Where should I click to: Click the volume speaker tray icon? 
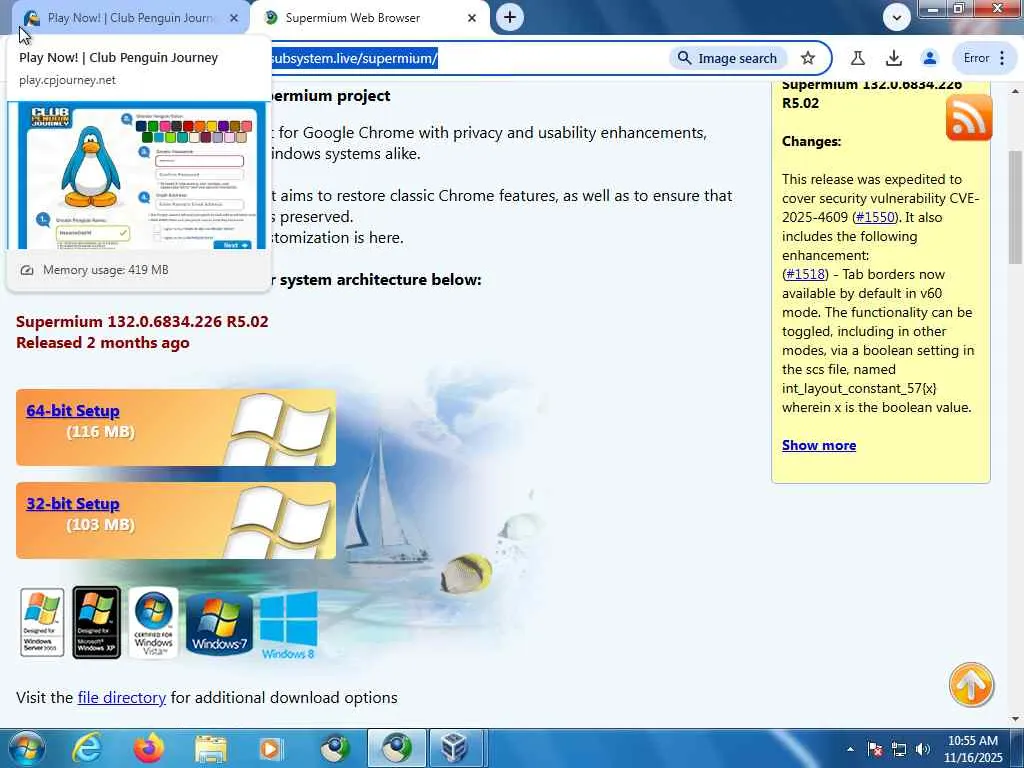tap(922, 749)
